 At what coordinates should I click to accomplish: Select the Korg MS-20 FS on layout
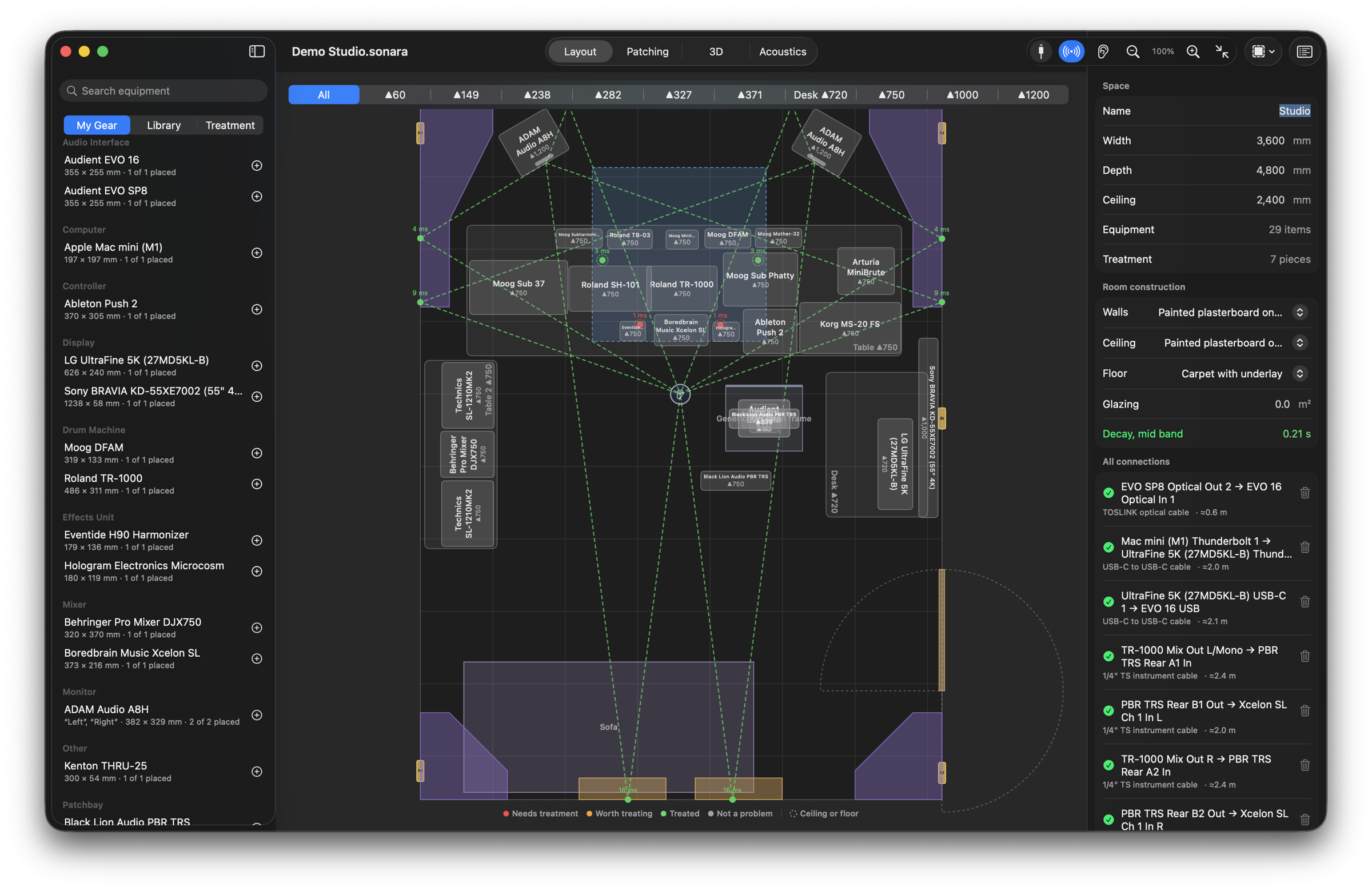click(849, 327)
